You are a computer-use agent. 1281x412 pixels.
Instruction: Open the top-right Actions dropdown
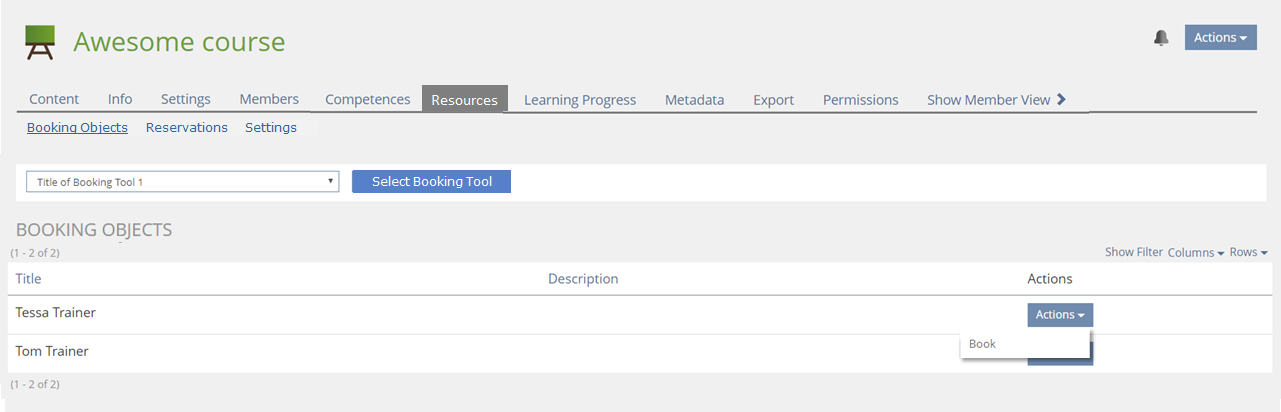(1220, 38)
